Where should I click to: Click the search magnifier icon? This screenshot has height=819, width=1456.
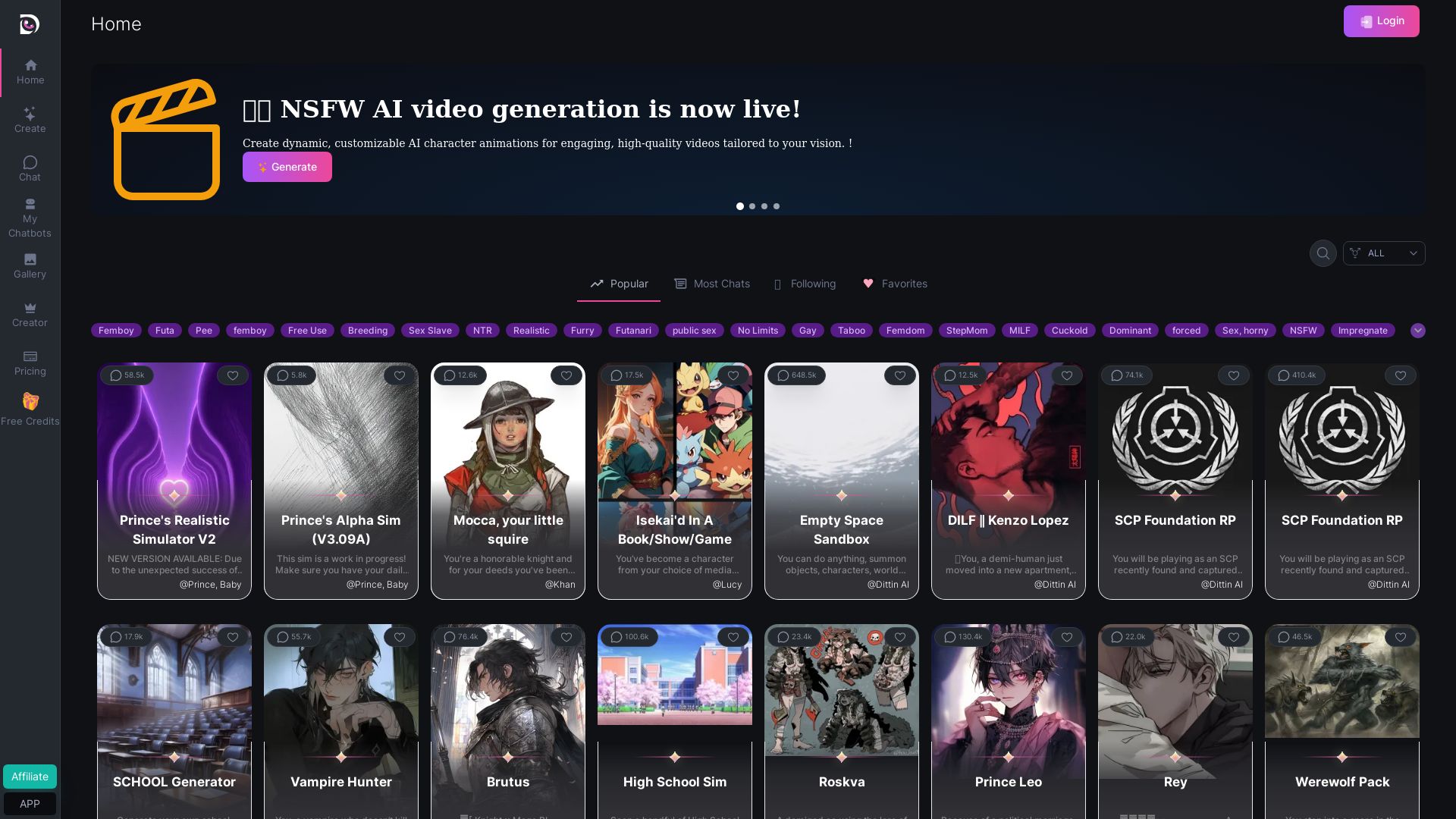tap(1323, 253)
